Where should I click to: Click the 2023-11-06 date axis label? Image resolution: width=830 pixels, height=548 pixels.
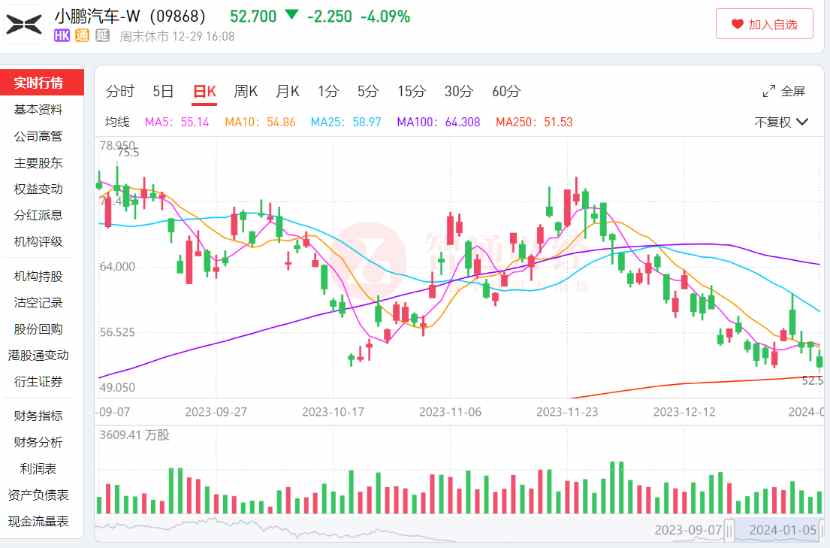tap(450, 412)
